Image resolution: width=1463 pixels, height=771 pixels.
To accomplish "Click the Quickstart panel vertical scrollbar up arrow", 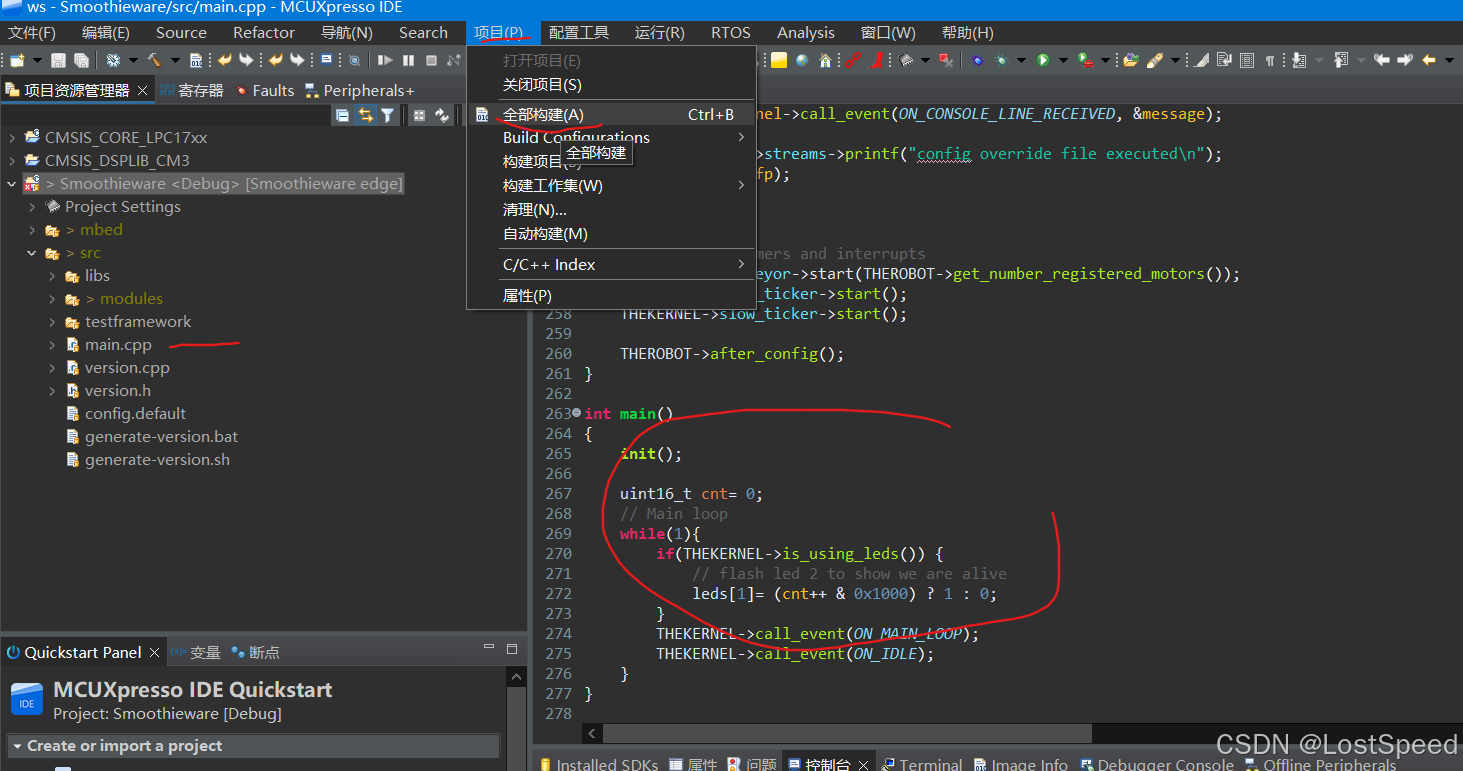I will click(517, 677).
